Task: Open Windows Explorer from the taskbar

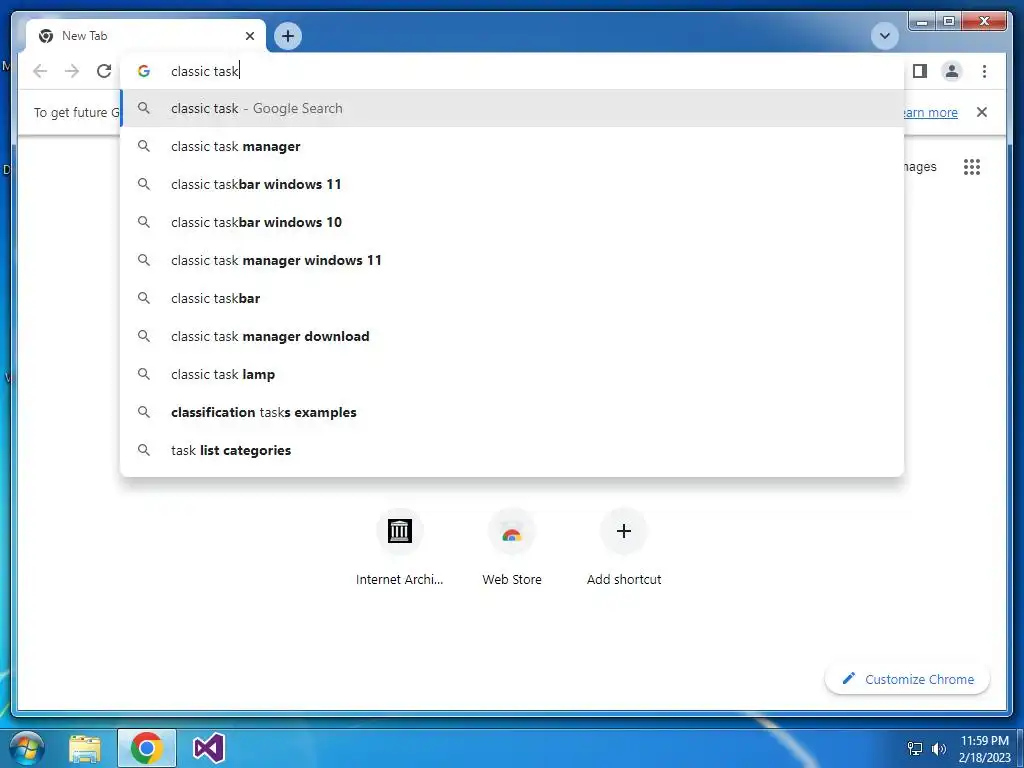Action: coord(85,749)
